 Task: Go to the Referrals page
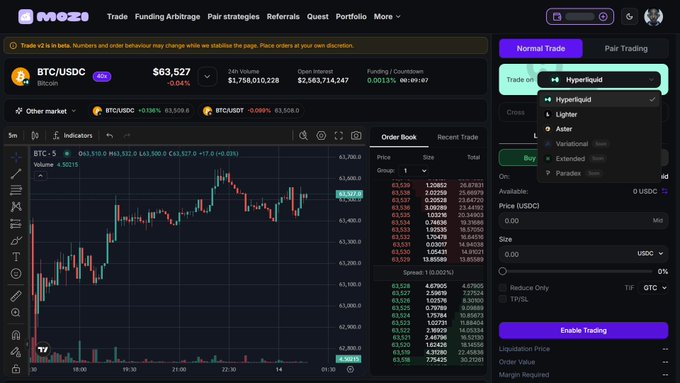pos(283,16)
